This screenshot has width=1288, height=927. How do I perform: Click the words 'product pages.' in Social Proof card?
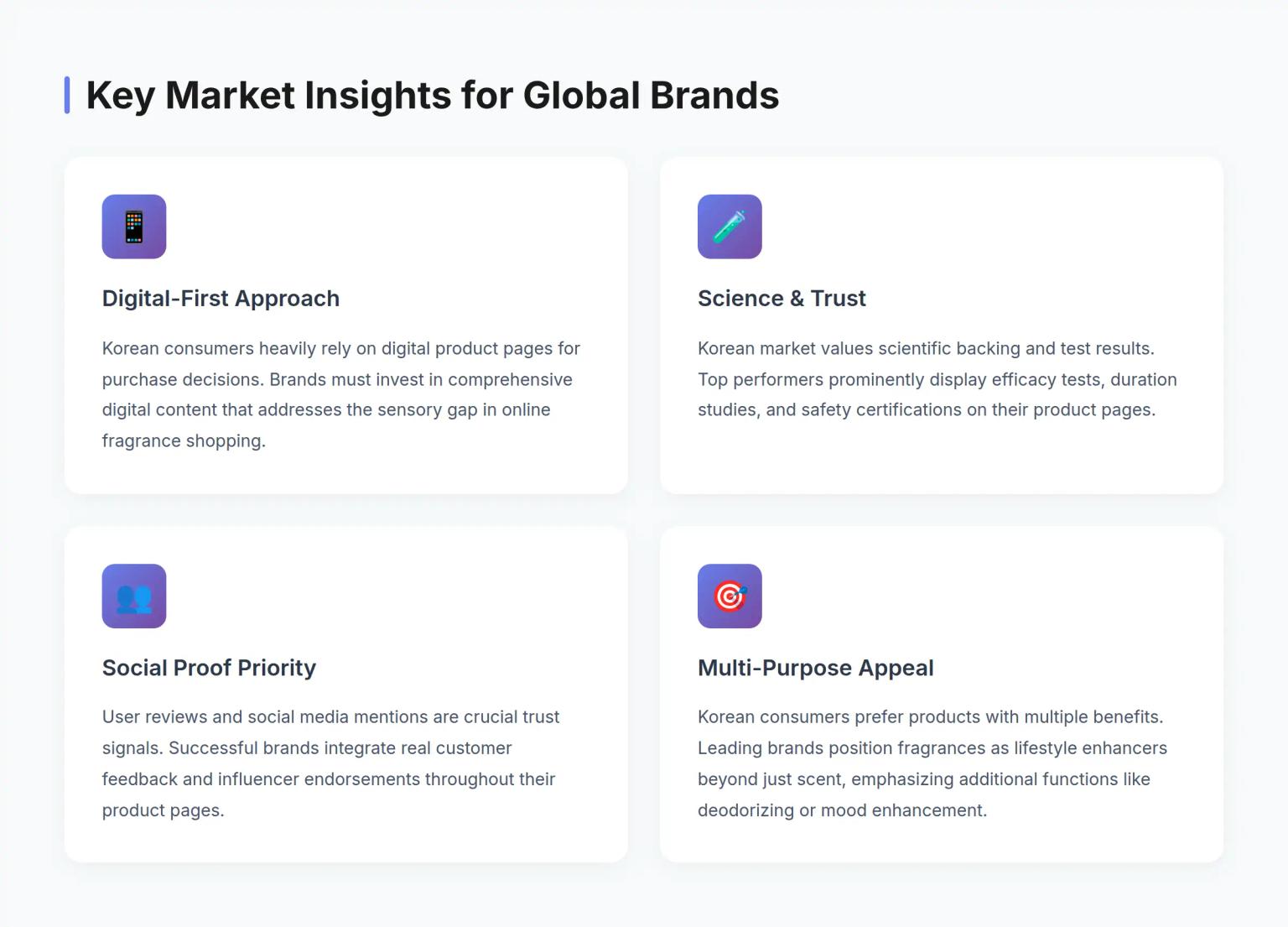point(163,810)
